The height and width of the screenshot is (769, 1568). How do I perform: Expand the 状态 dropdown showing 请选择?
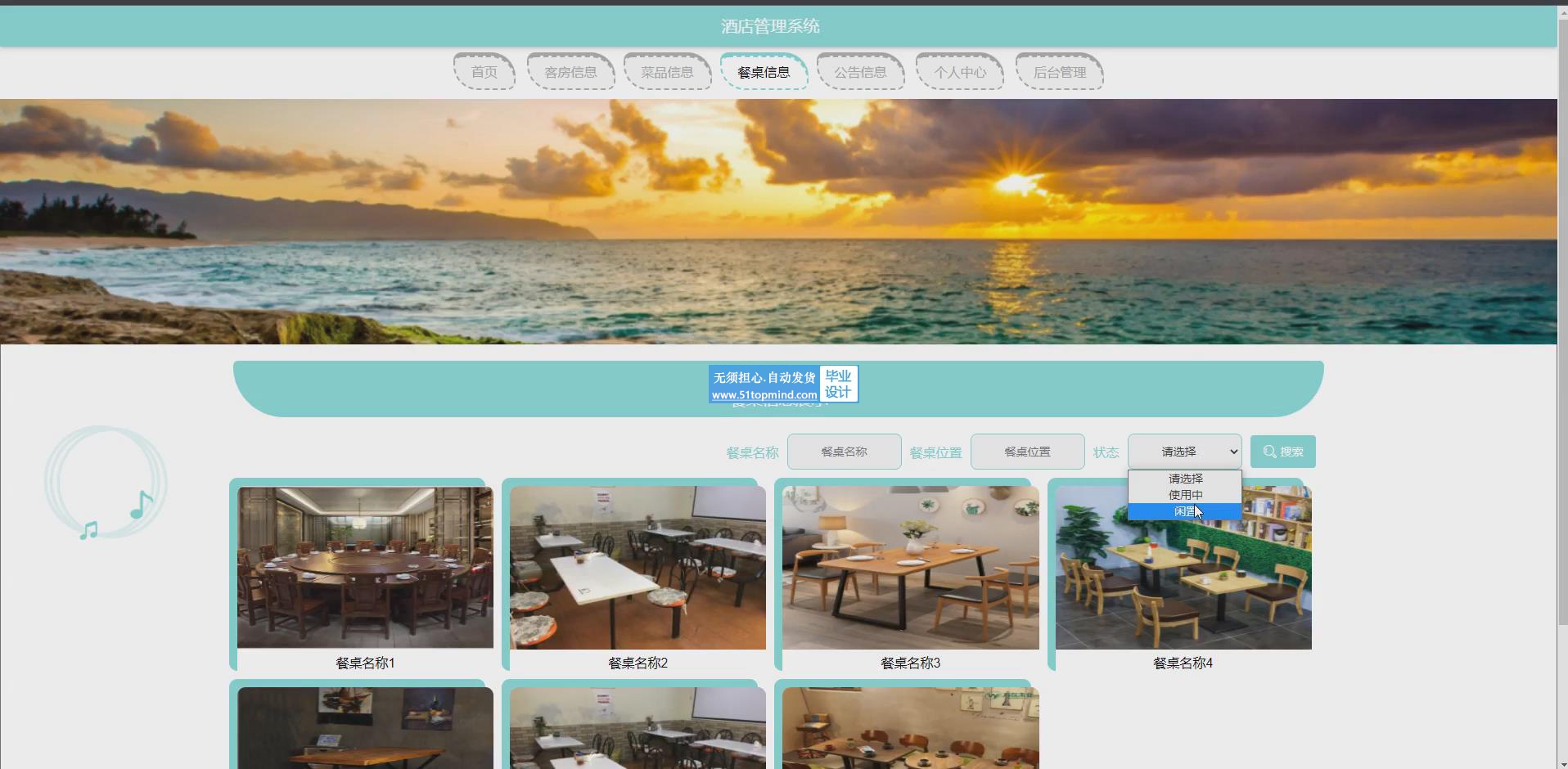point(1184,452)
